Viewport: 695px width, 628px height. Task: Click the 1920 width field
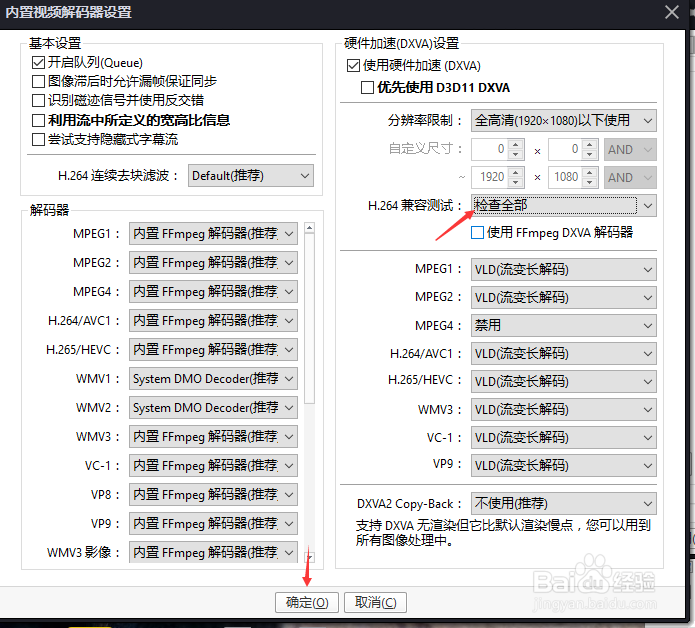[489, 177]
